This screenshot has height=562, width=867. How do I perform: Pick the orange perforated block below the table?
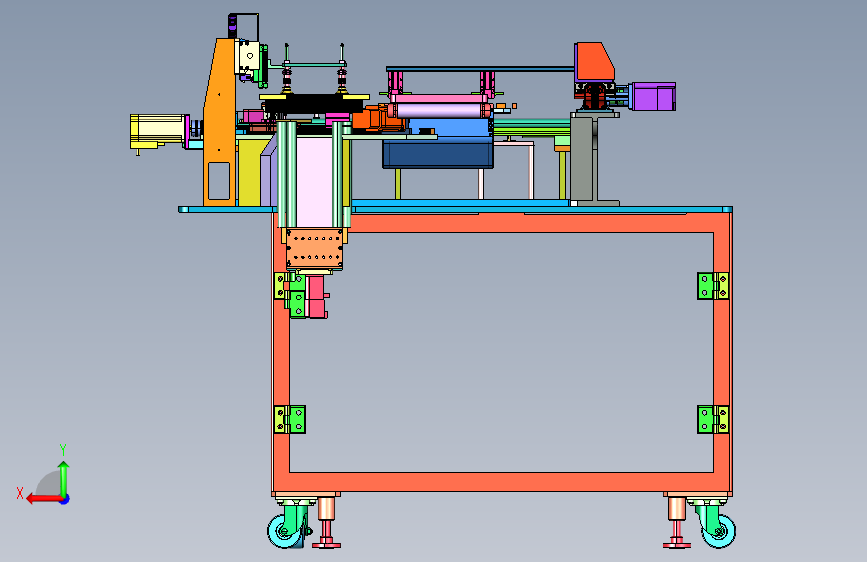tap(314, 249)
